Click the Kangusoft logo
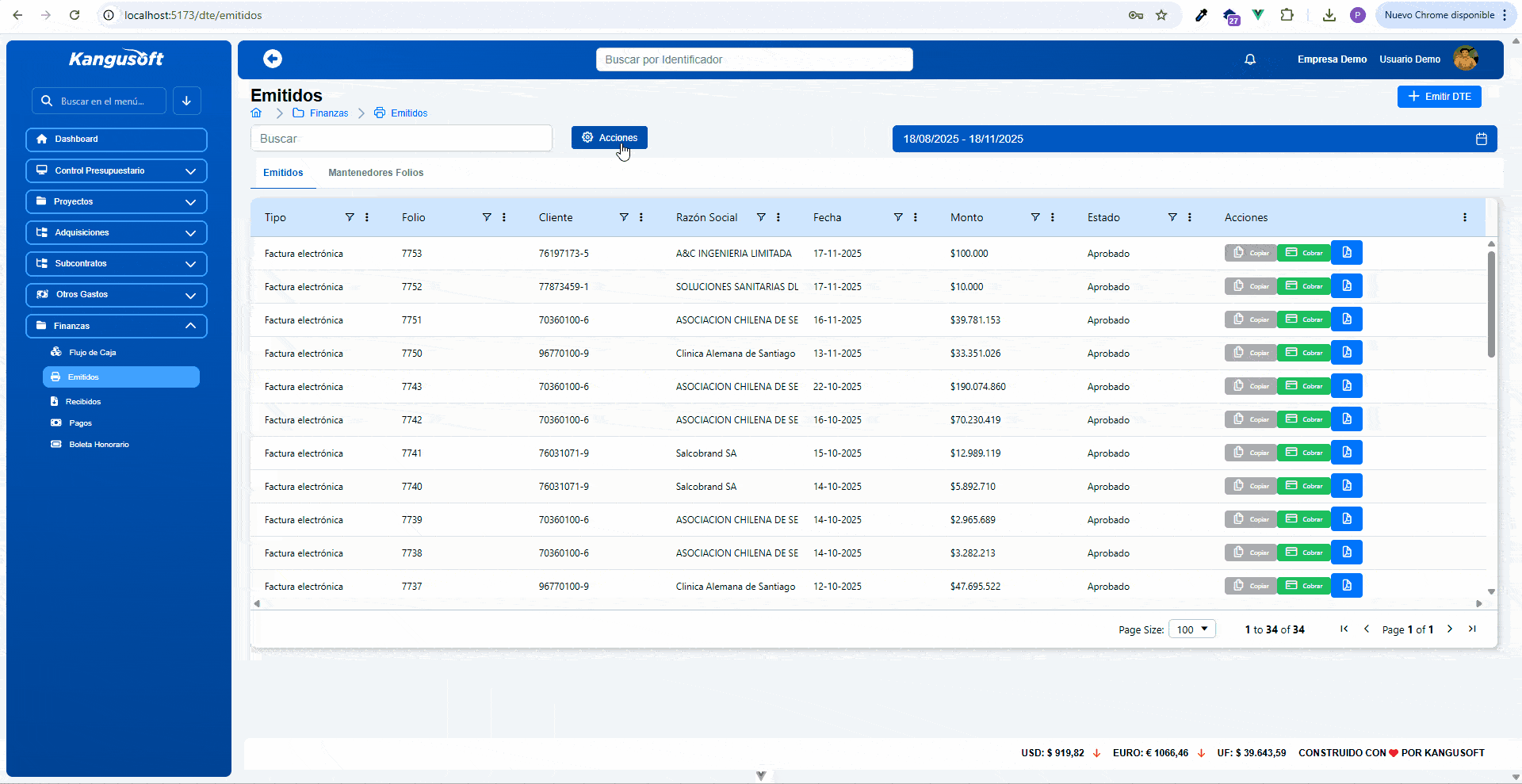 117,59
